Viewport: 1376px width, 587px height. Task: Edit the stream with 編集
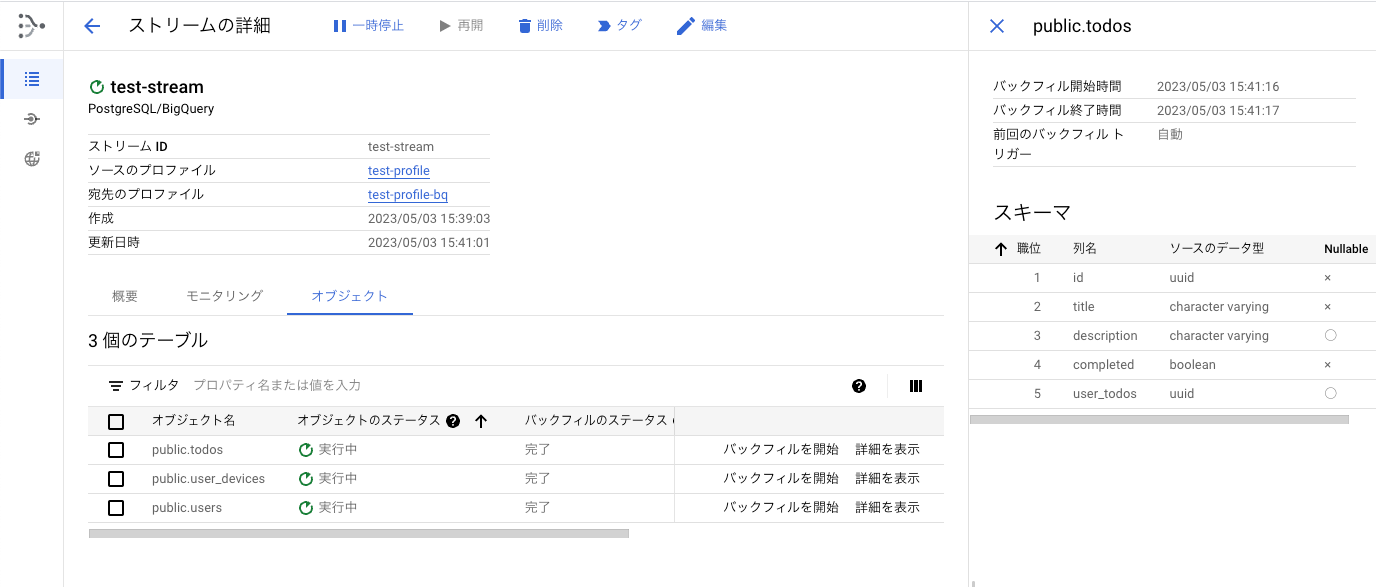[x=702, y=26]
